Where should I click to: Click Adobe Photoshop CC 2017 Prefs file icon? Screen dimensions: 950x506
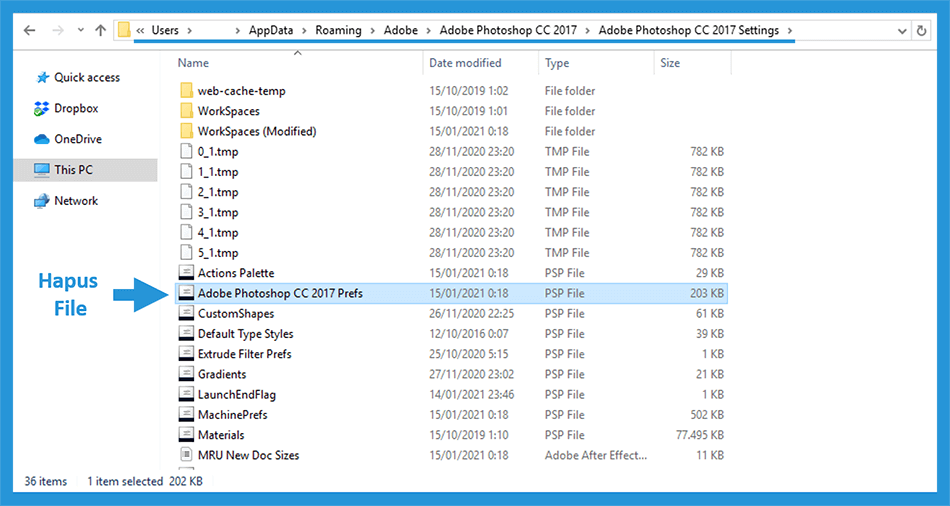click(186, 293)
